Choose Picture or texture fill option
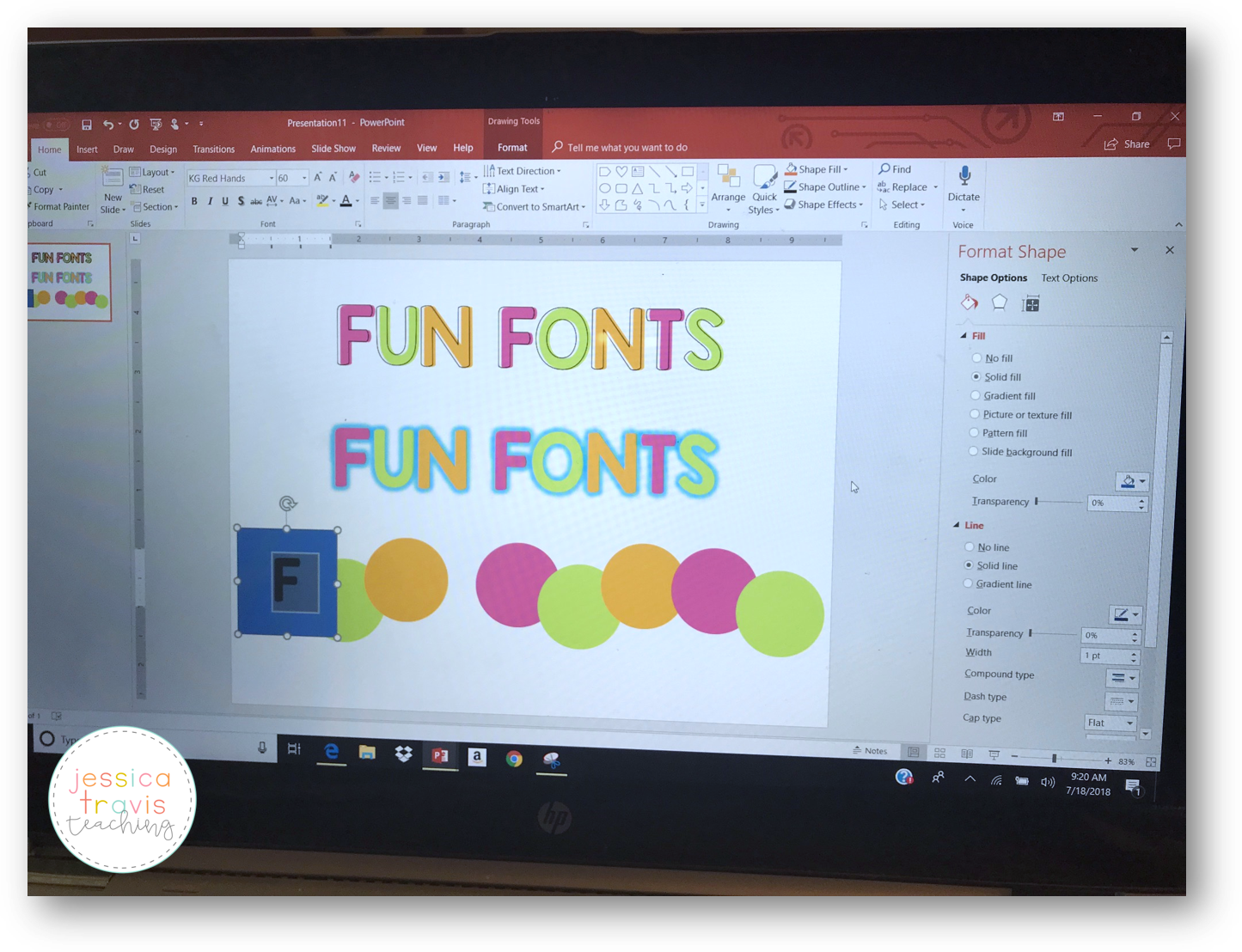Screen dimensions: 1242x952 (975, 414)
